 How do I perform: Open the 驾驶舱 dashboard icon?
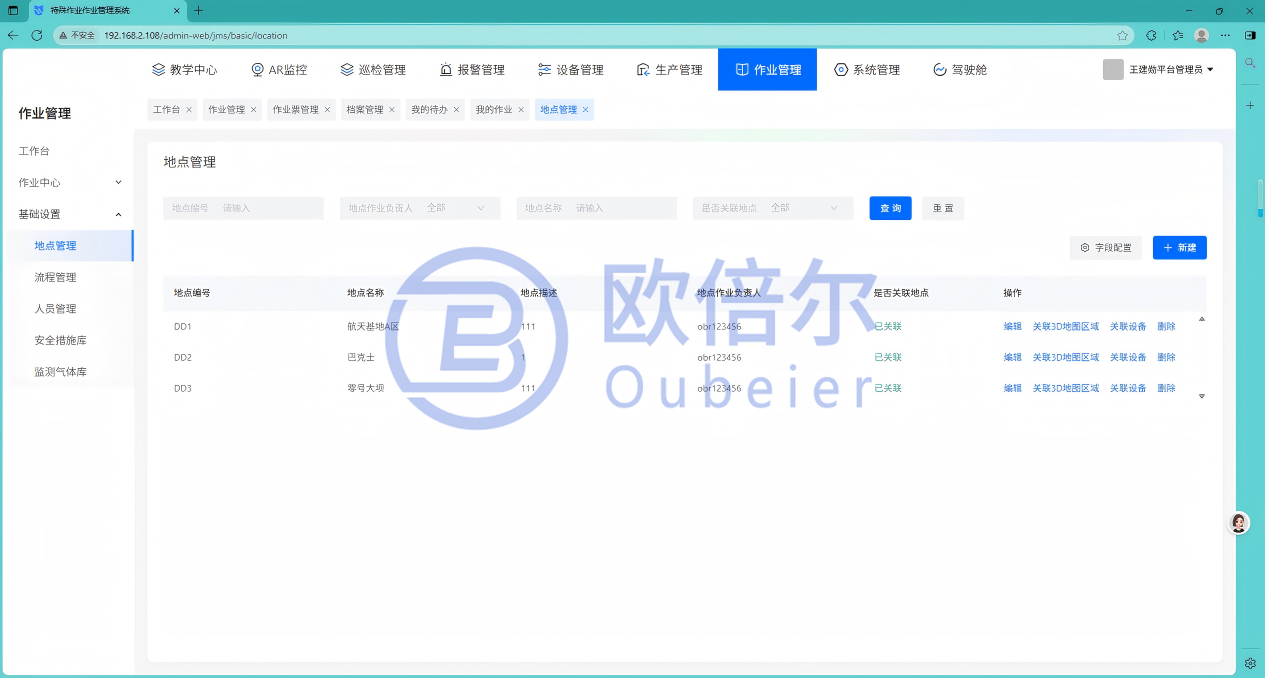pos(939,70)
